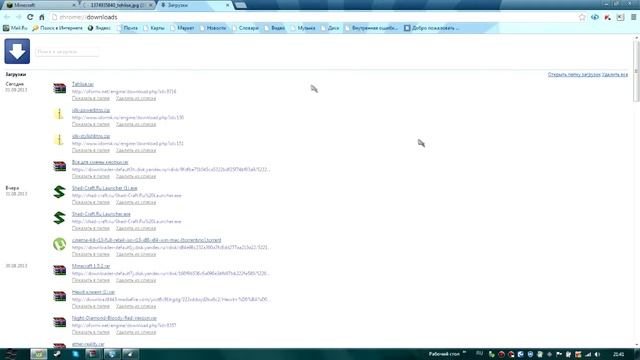
Task: Click the page's vertical scrollbar thumb
Action: (x=636, y=71)
